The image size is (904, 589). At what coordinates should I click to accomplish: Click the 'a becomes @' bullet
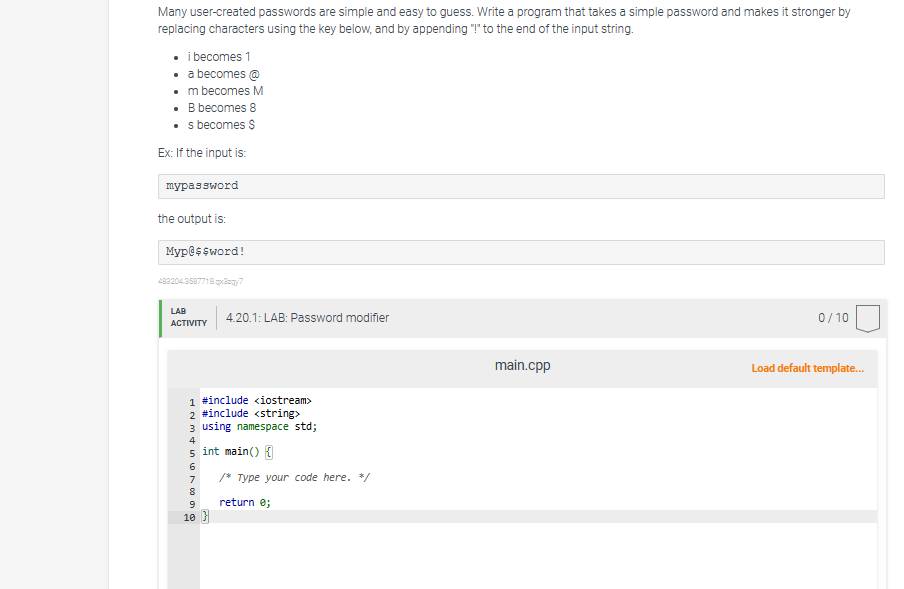(224, 74)
